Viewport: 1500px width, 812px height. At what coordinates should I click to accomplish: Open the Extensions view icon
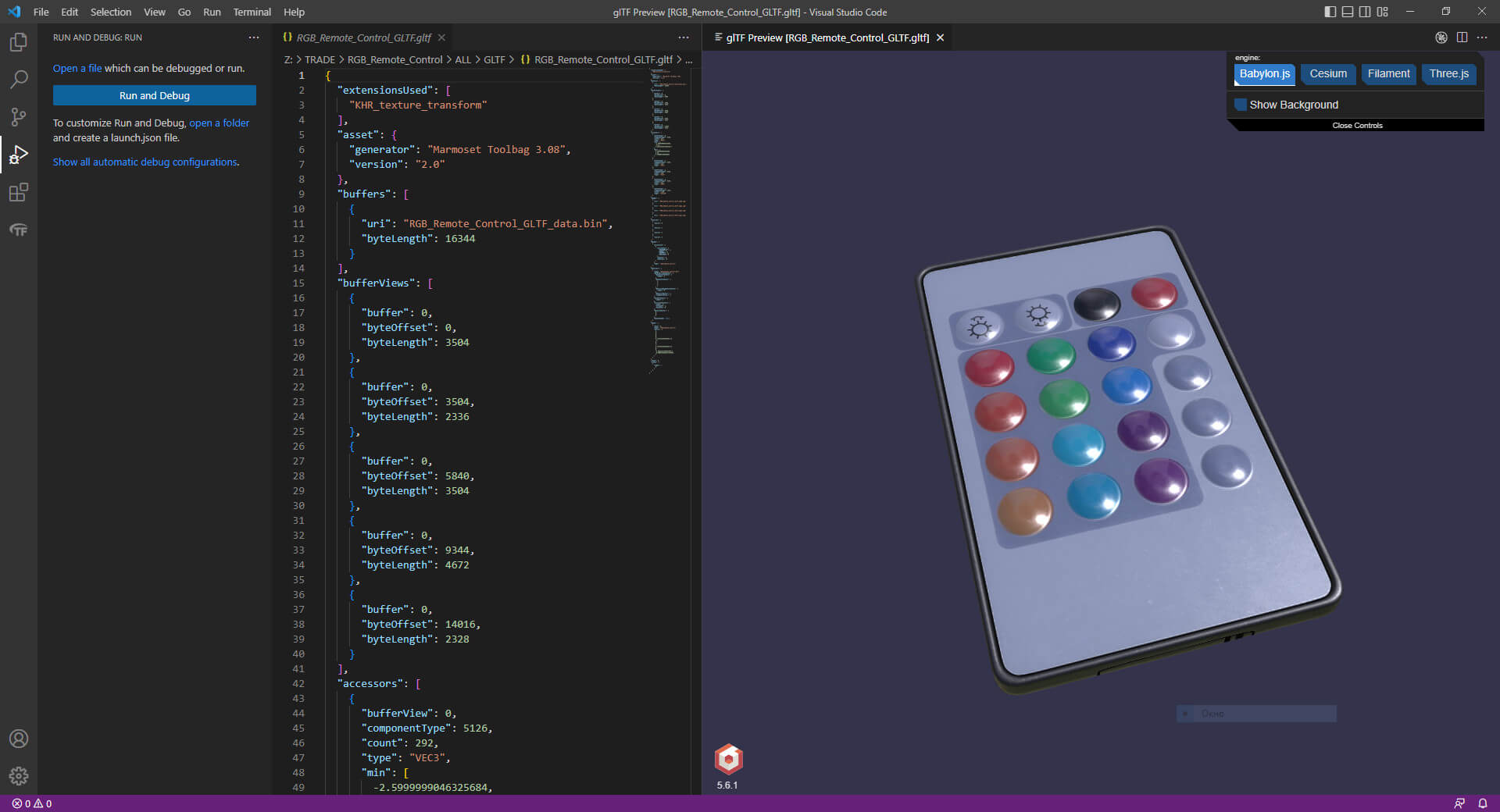click(x=19, y=192)
